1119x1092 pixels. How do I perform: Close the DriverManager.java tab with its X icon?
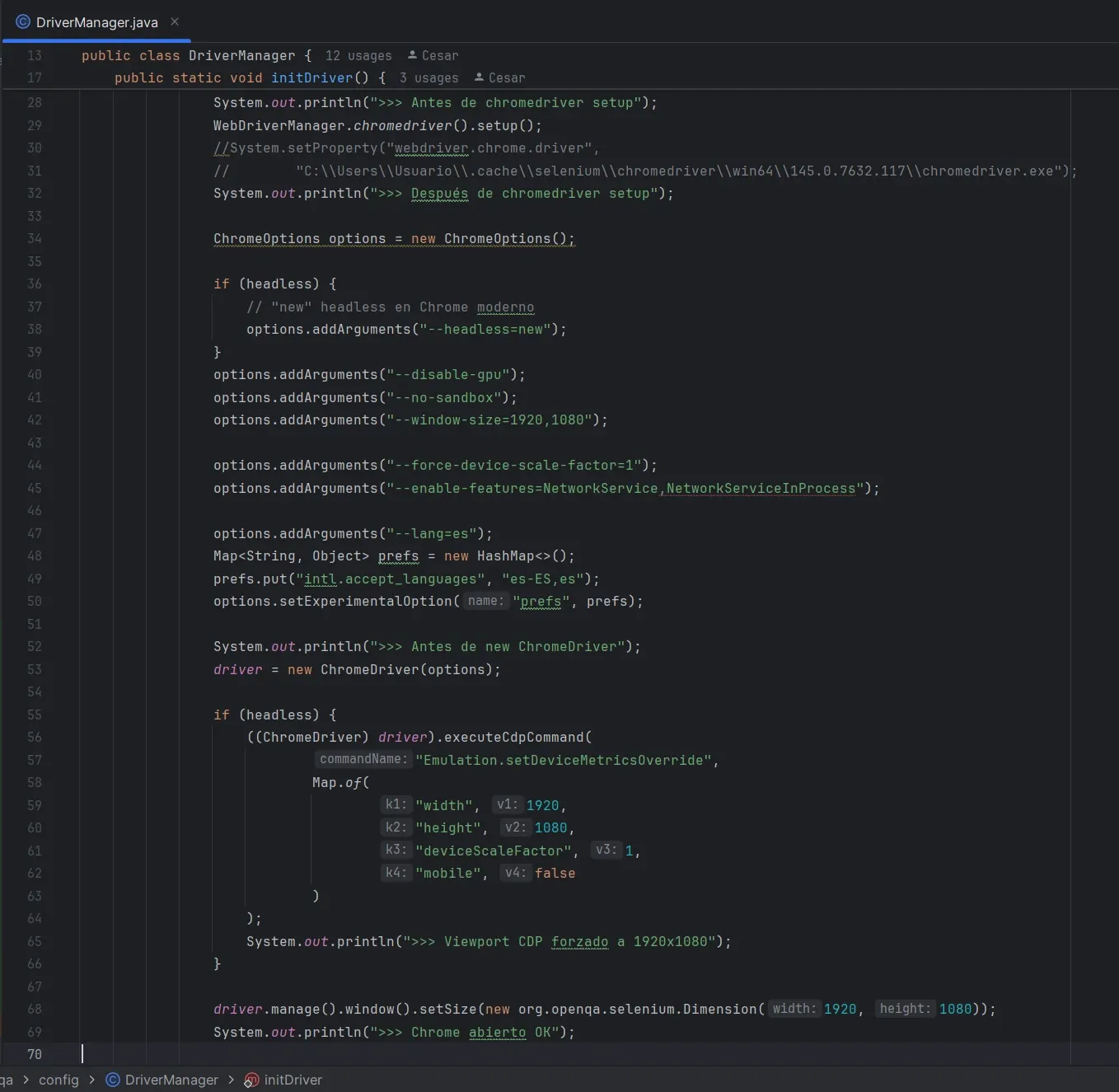coord(174,22)
